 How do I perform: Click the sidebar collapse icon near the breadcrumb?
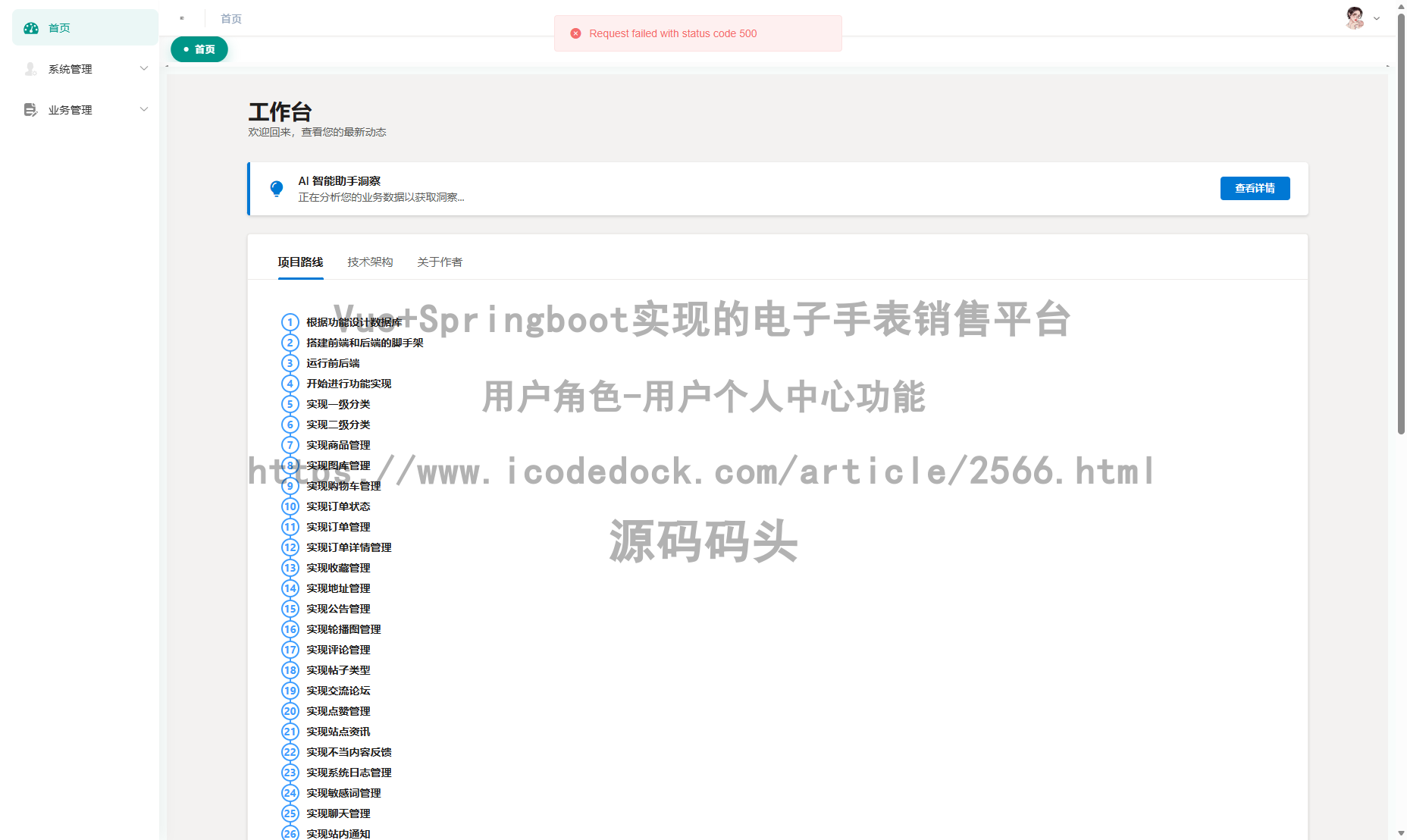(182, 17)
